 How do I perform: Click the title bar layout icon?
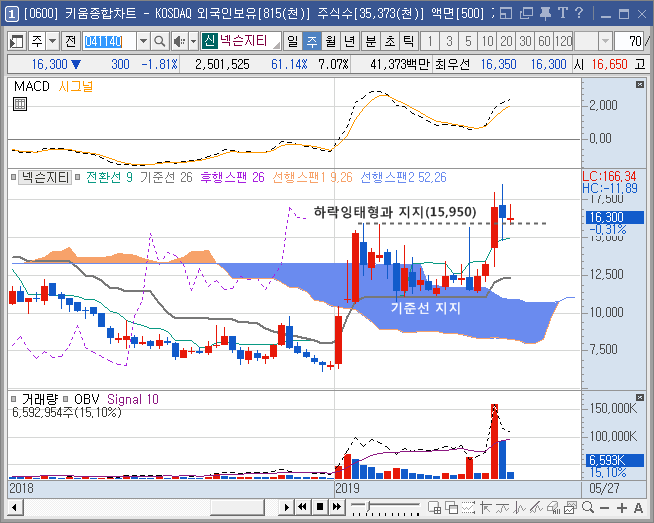(x=506, y=14)
